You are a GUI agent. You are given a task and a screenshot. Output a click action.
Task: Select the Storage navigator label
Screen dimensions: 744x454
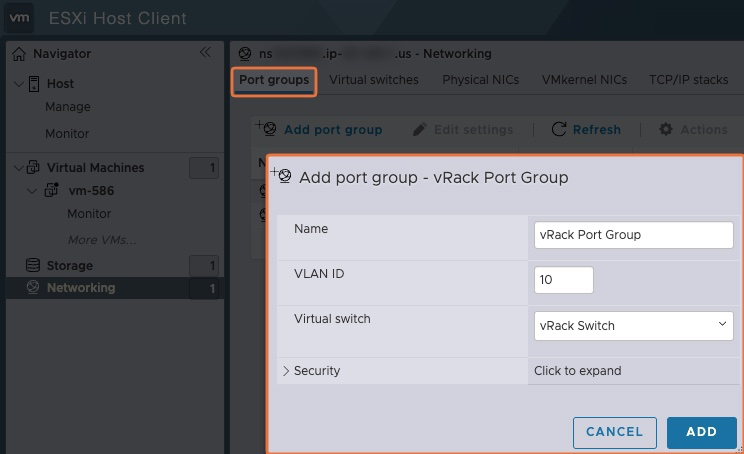click(70, 266)
